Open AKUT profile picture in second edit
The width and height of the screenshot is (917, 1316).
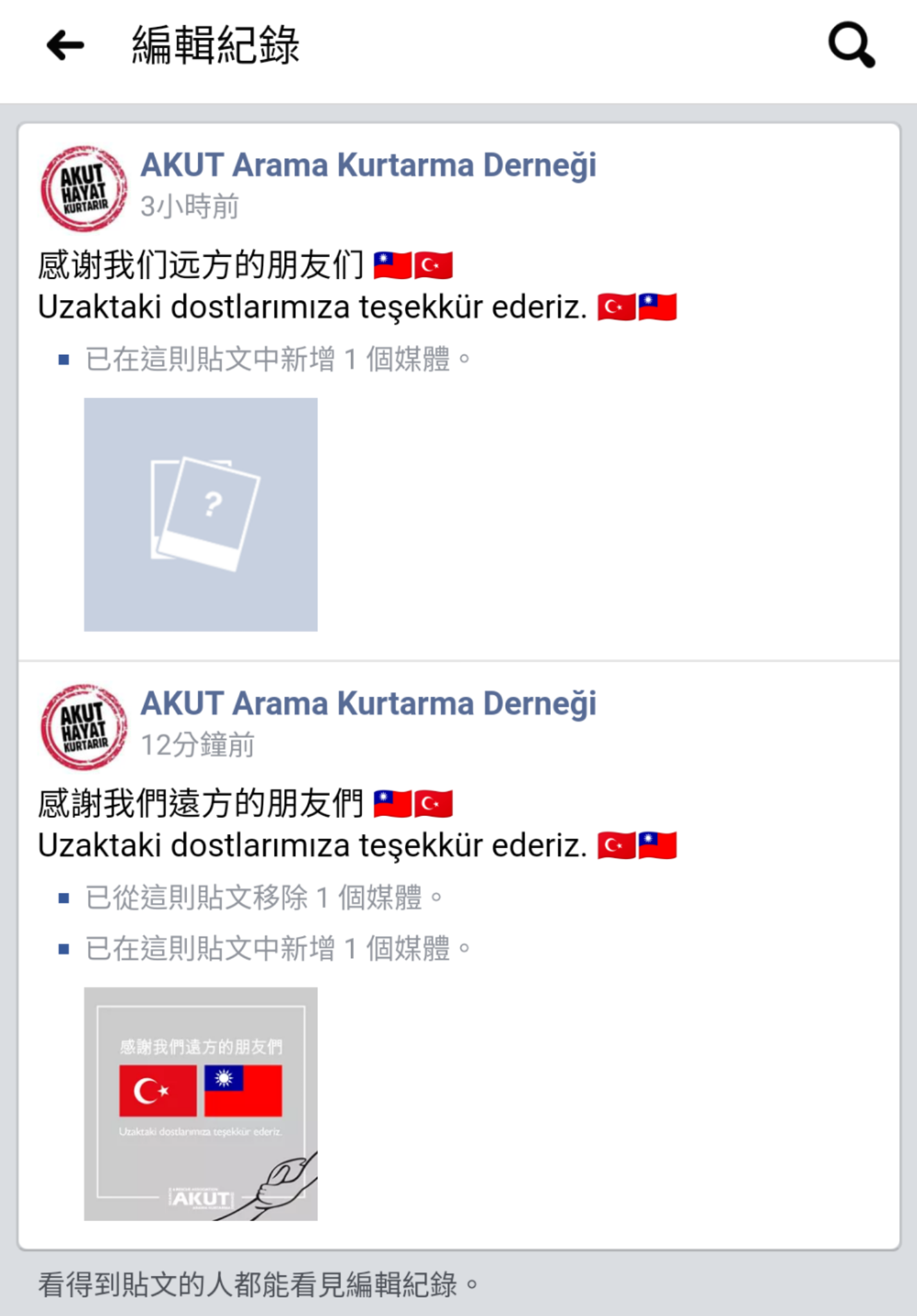pos(84,727)
